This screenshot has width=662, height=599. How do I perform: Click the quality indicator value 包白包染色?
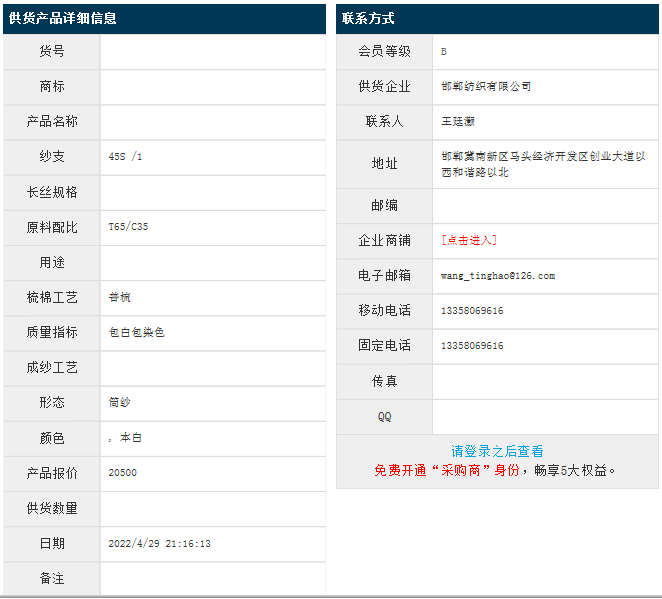click(x=136, y=332)
